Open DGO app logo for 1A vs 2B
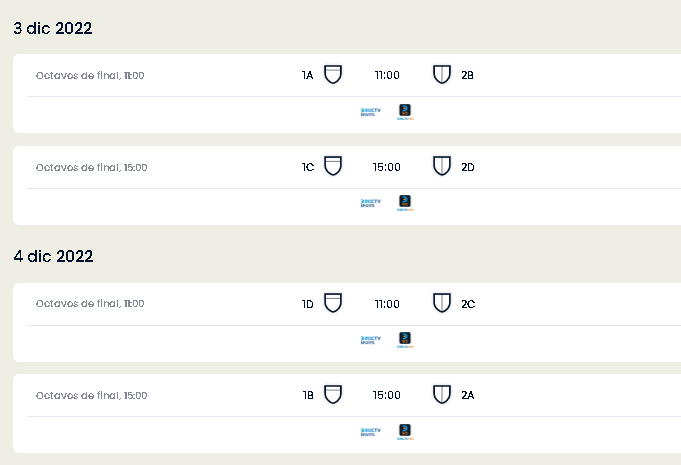The height and width of the screenshot is (465, 681). [x=405, y=112]
